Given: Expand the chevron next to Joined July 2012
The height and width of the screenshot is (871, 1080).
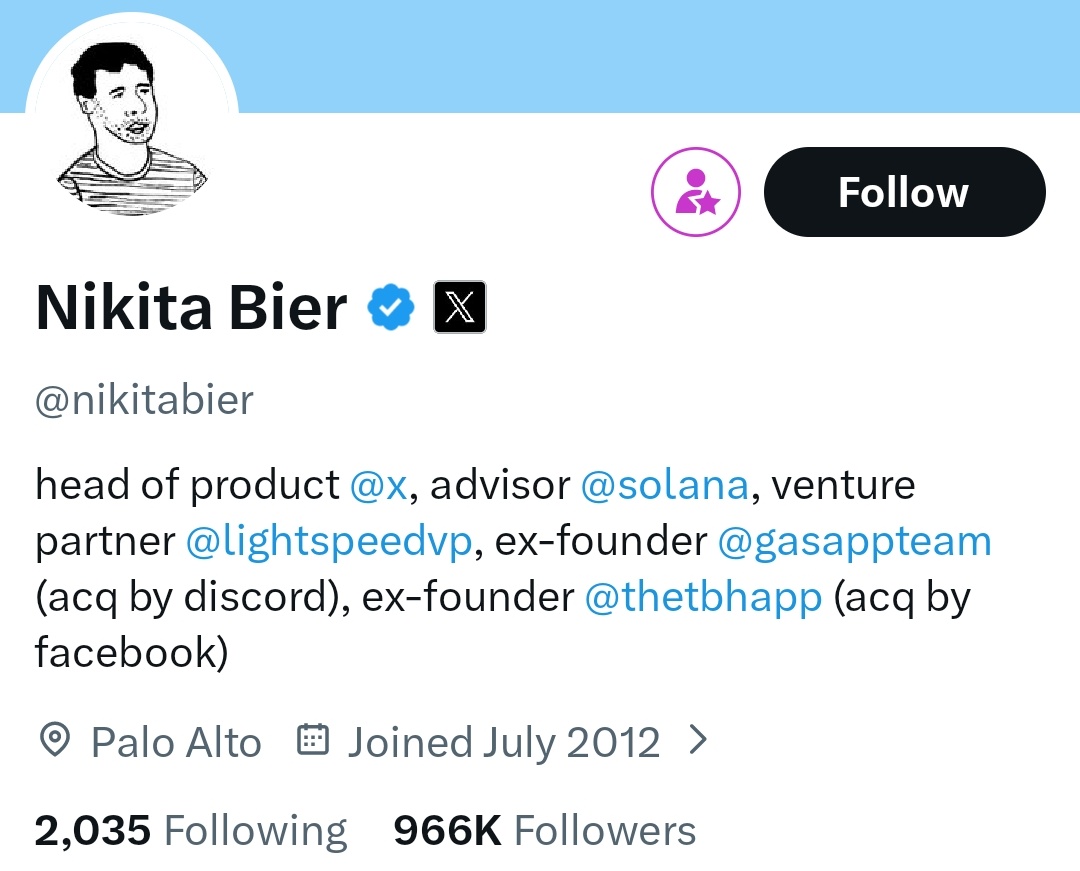Looking at the screenshot, I should coord(699,740).
